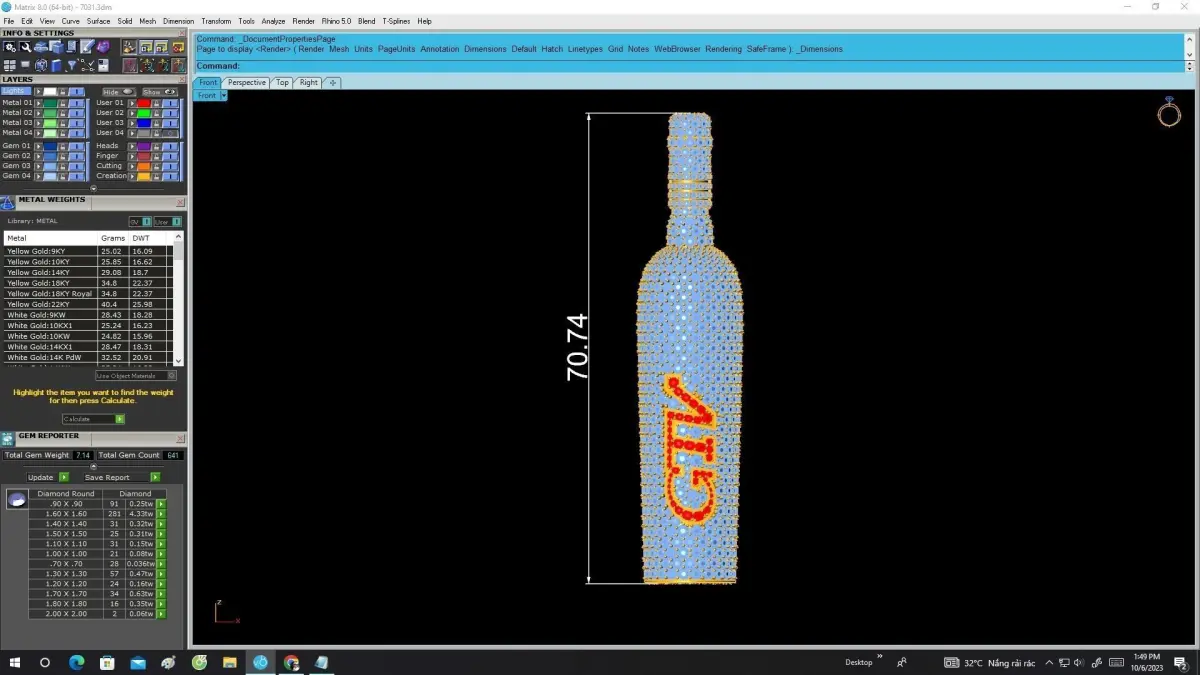Open the T-Splines menu
The image size is (1200, 675).
click(396, 21)
